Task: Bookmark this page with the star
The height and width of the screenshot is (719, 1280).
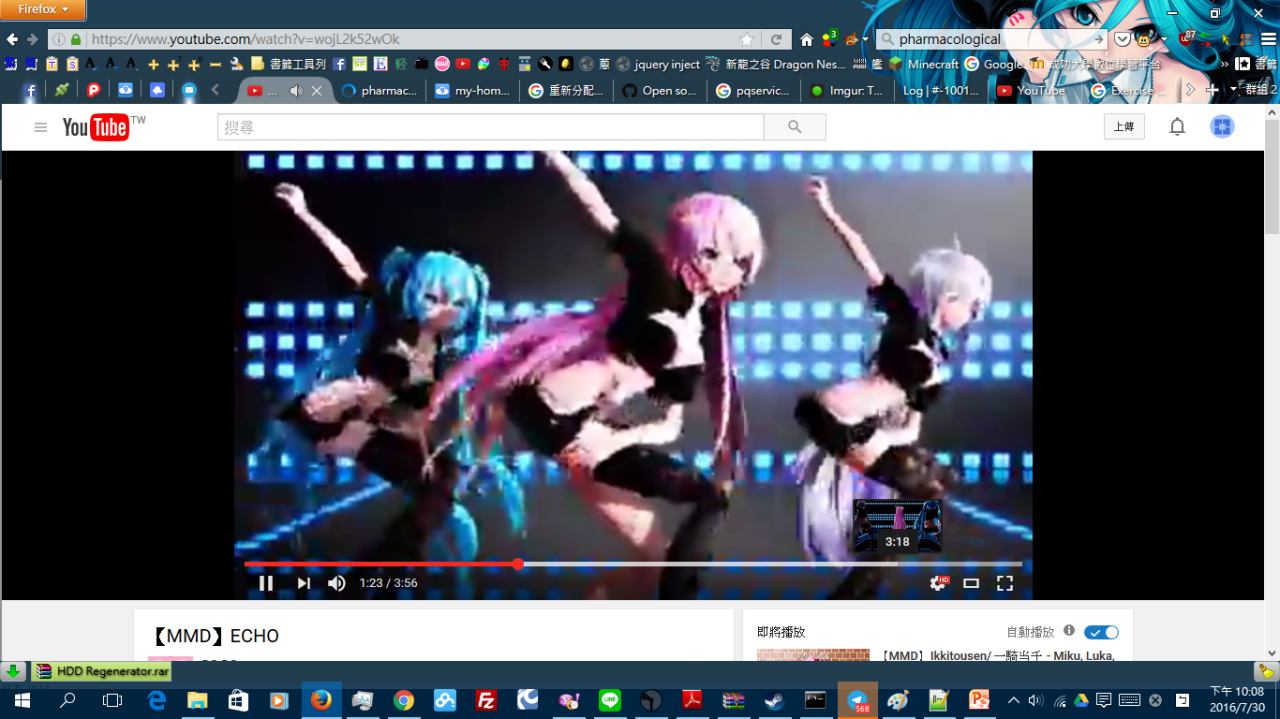Action: click(746, 39)
